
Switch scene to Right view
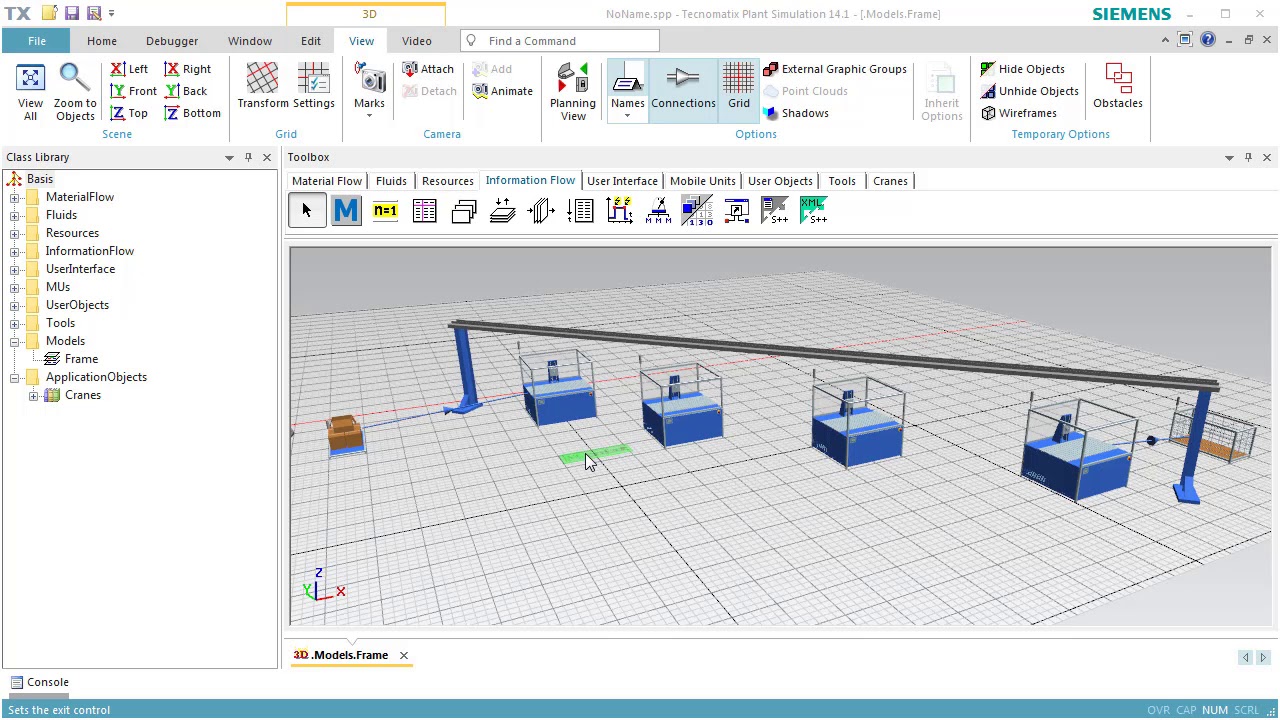[187, 69]
